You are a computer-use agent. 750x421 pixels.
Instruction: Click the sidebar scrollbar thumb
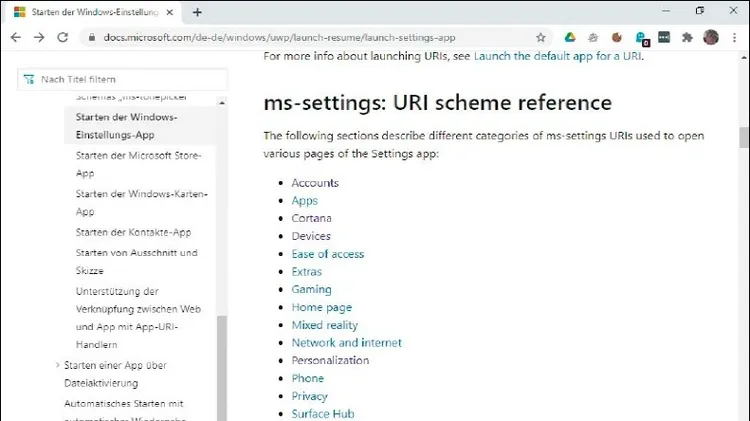[x=222, y=368]
